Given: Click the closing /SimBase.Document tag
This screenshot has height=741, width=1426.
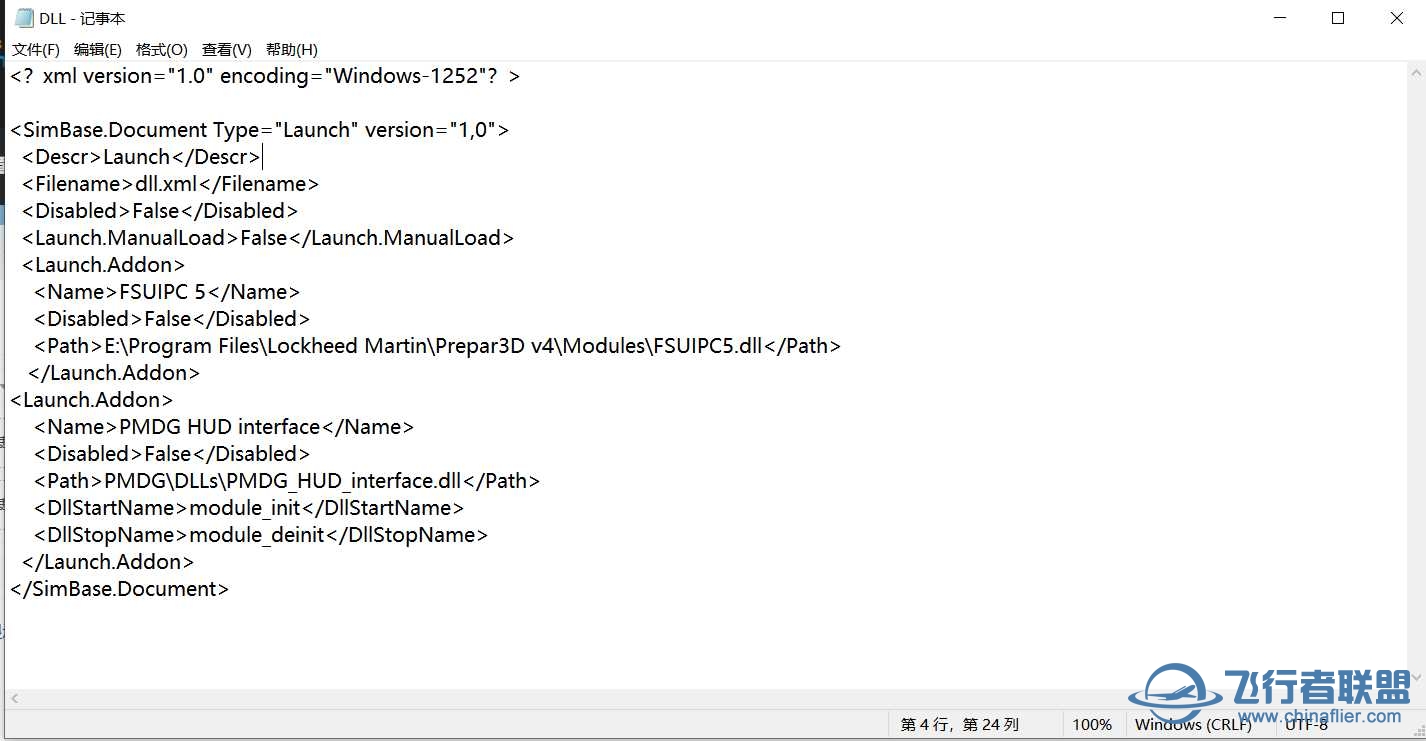Looking at the screenshot, I should [x=120, y=589].
